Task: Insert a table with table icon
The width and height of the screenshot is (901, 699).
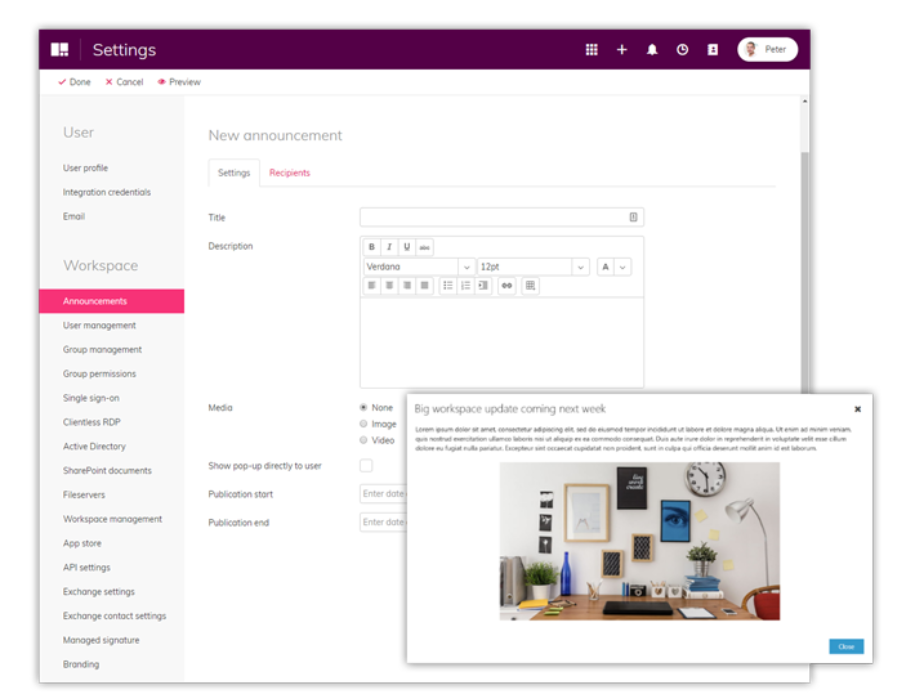Action: tap(530, 285)
